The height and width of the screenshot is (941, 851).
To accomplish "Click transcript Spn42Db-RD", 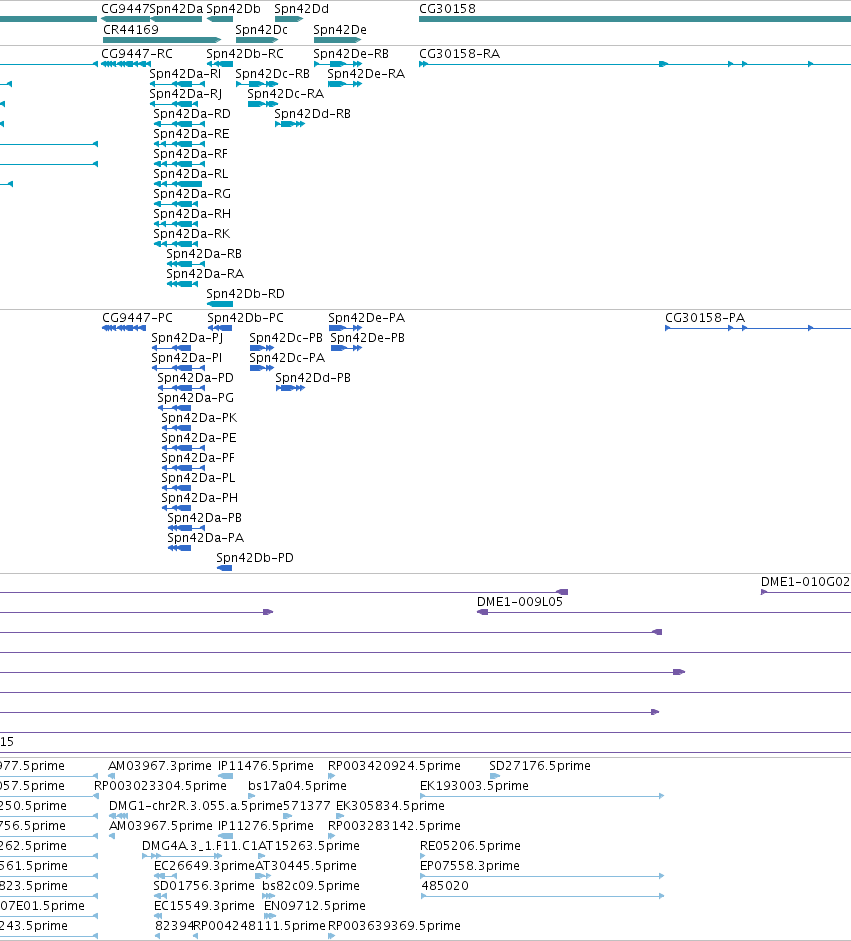I will (x=245, y=293).
